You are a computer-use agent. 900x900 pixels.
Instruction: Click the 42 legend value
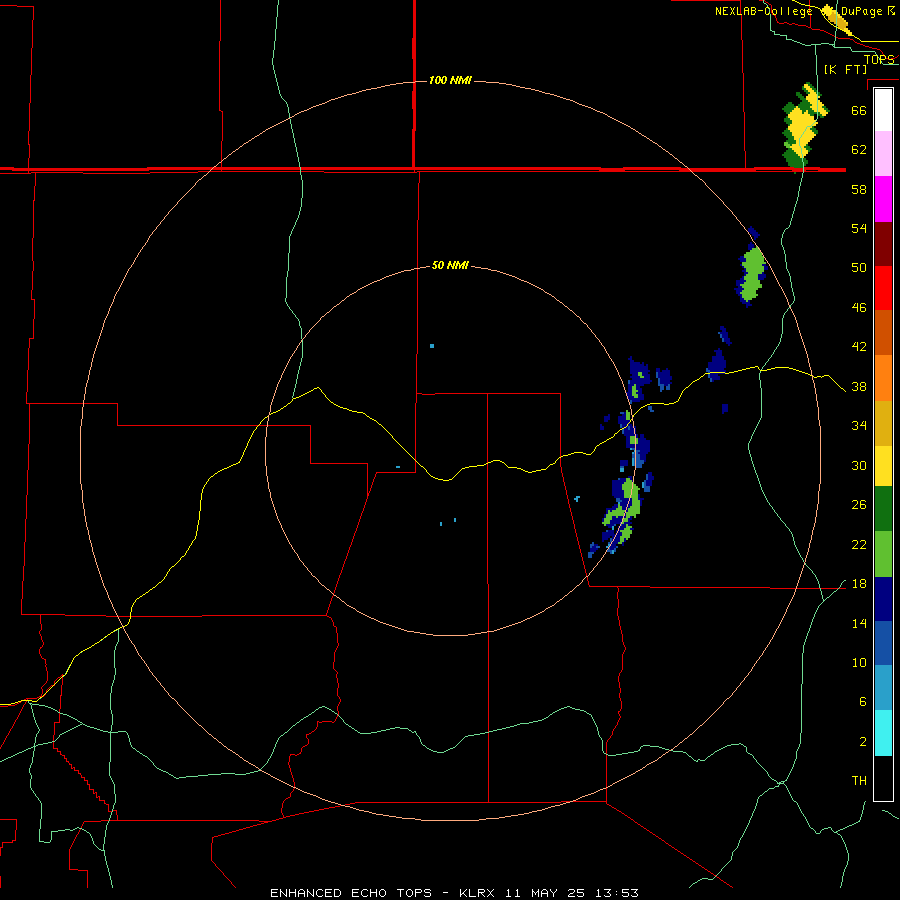pos(859,347)
